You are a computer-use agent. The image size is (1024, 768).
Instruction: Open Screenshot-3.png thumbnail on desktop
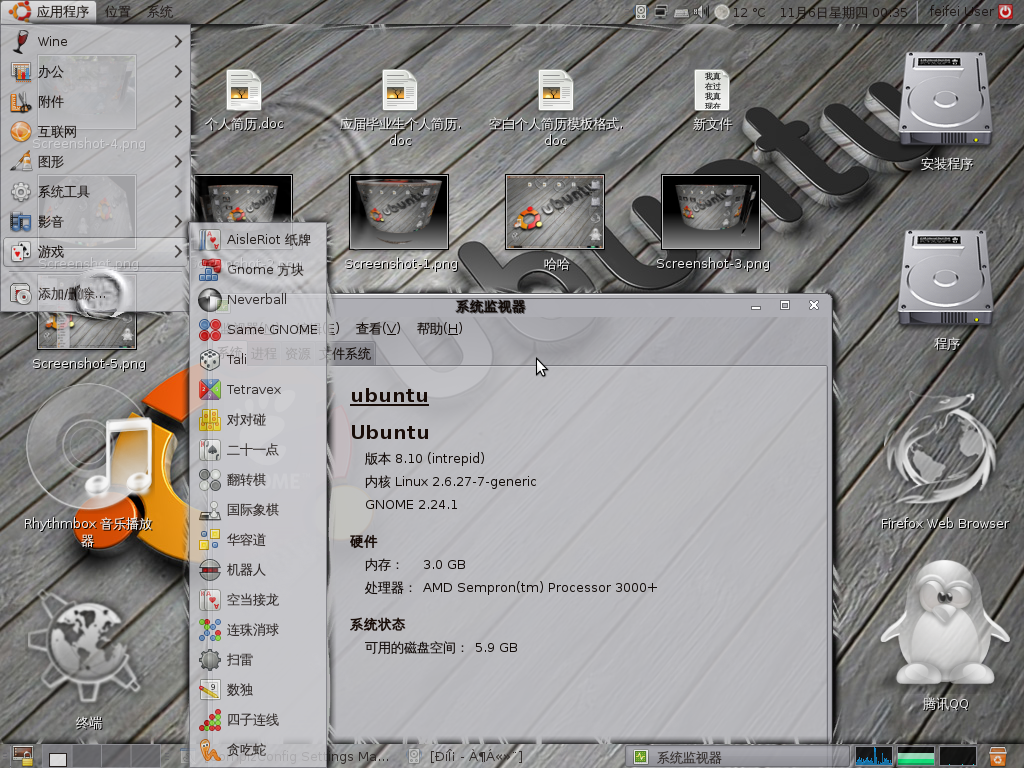tap(712, 222)
